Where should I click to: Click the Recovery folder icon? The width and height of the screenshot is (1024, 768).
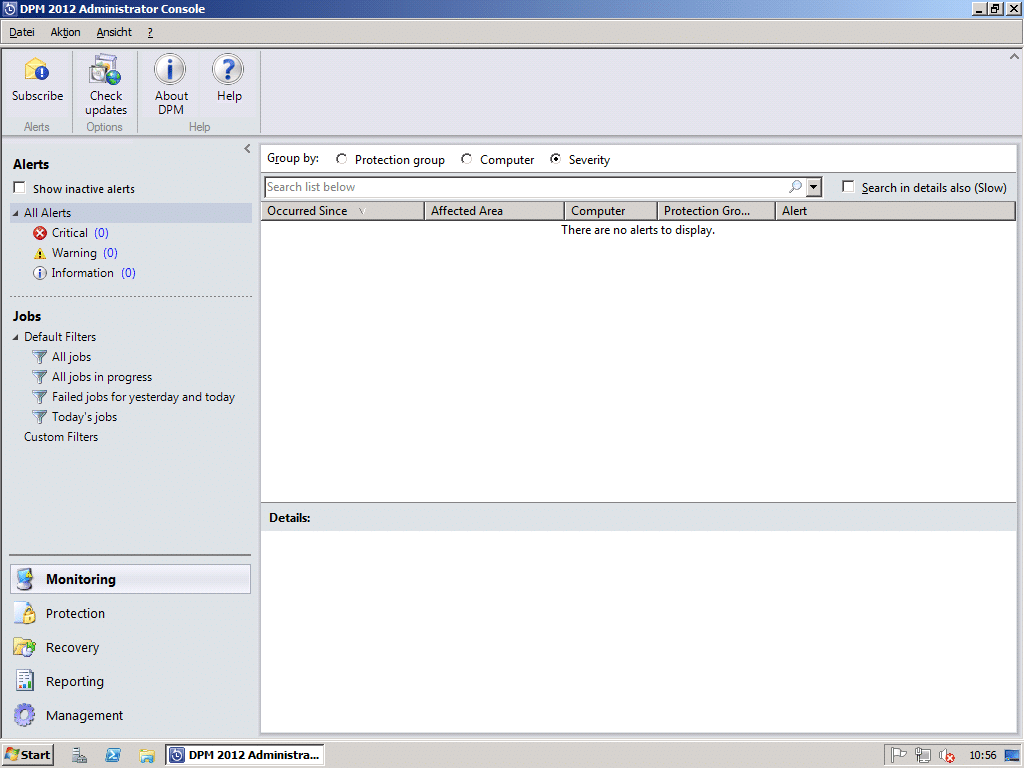(25, 647)
